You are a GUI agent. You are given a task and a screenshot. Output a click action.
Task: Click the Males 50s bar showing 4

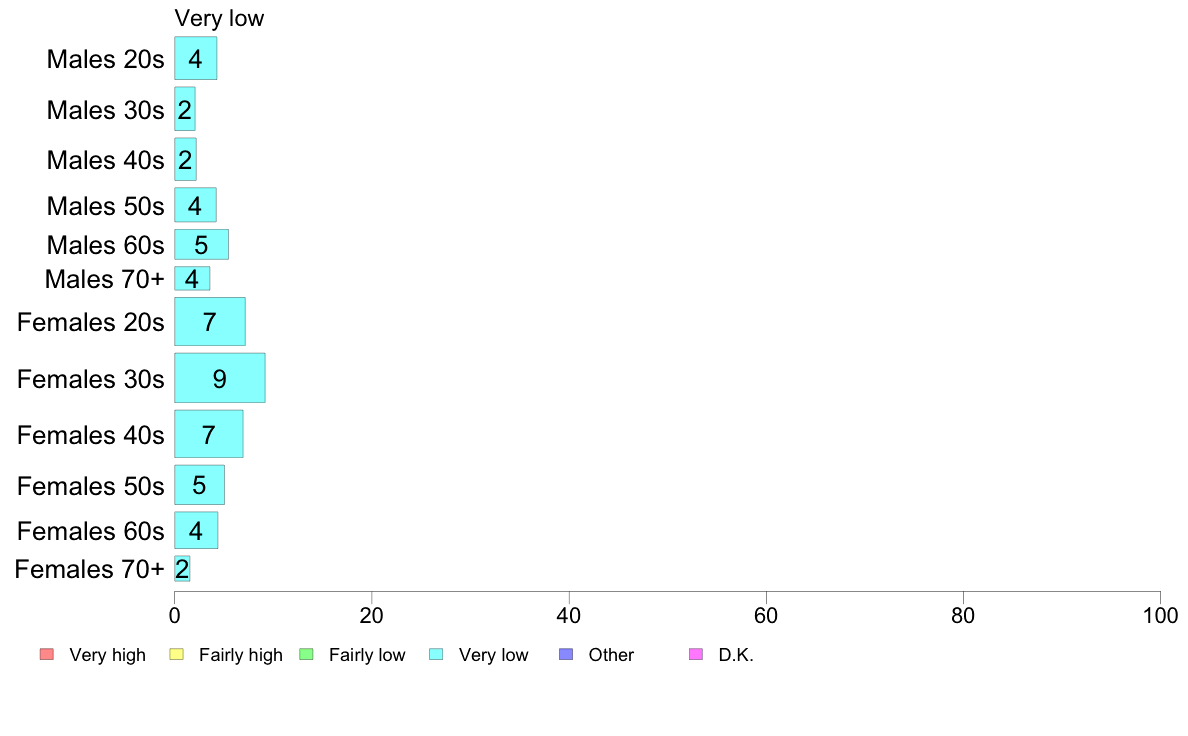pos(195,205)
